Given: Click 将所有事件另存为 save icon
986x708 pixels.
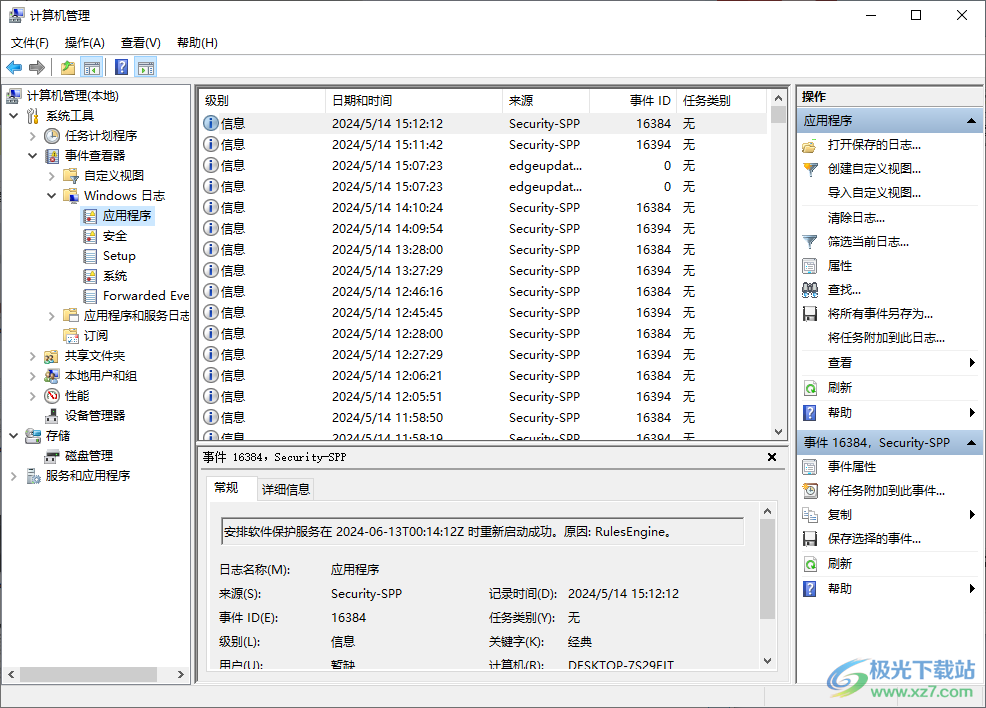Looking at the screenshot, I should (x=810, y=314).
